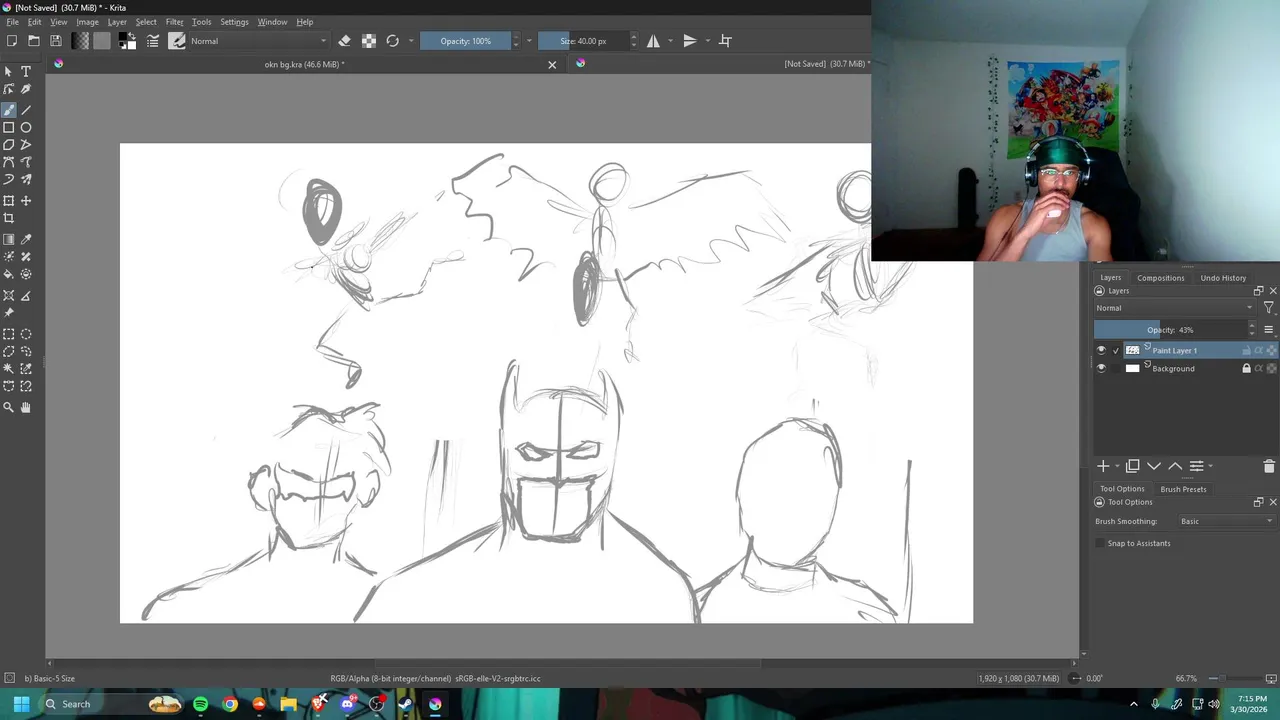Expand the brush opacity options arrow
Viewport: 1280px width, 720px height.
point(529,41)
